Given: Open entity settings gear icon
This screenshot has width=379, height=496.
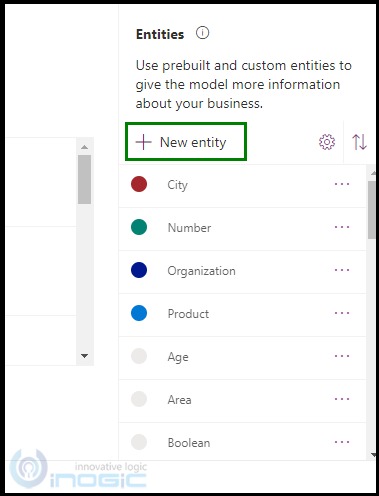Looking at the screenshot, I should pyautogui.click(x=327, y=142).
